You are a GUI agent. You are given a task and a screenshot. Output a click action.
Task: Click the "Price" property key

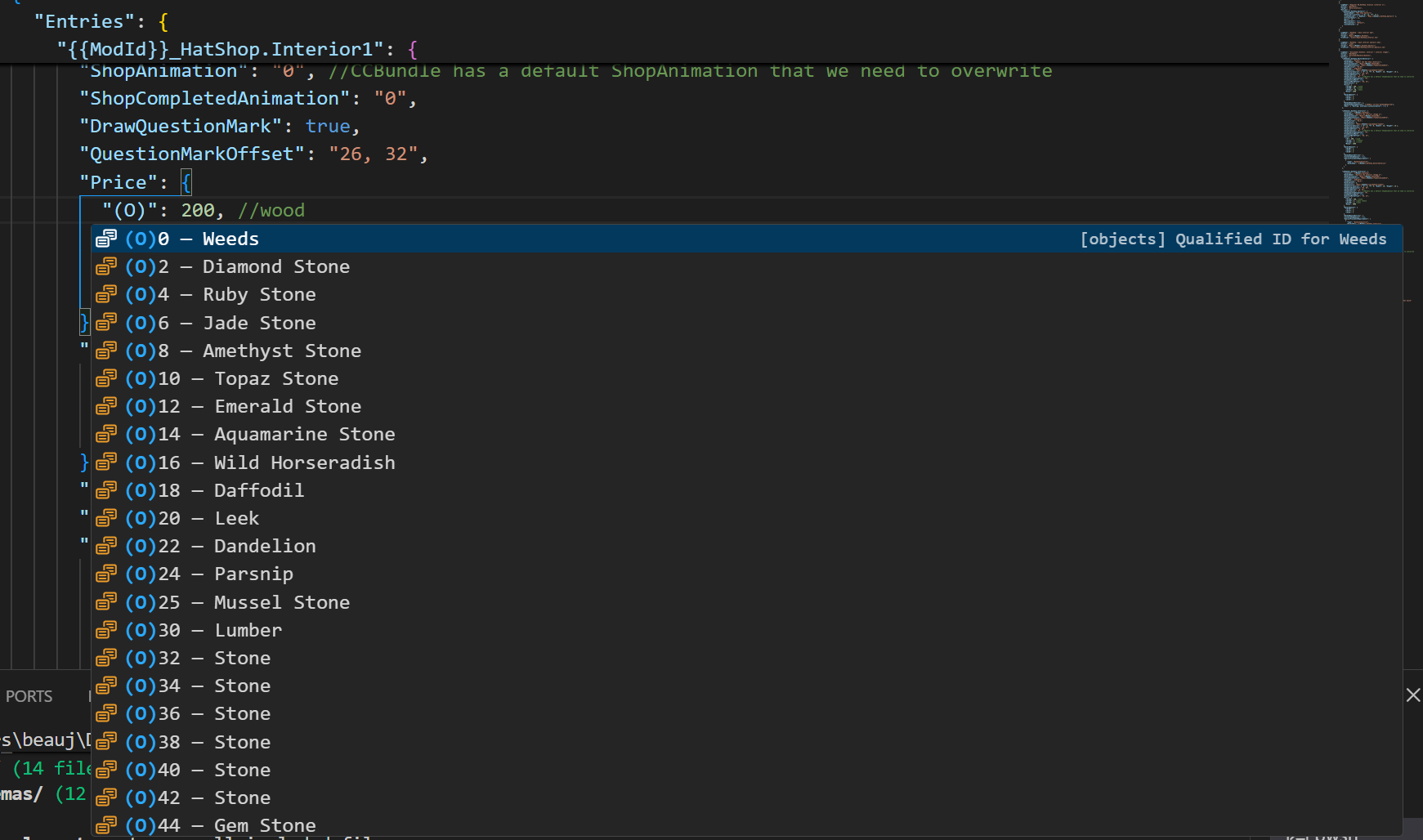[x=118, y=182]
